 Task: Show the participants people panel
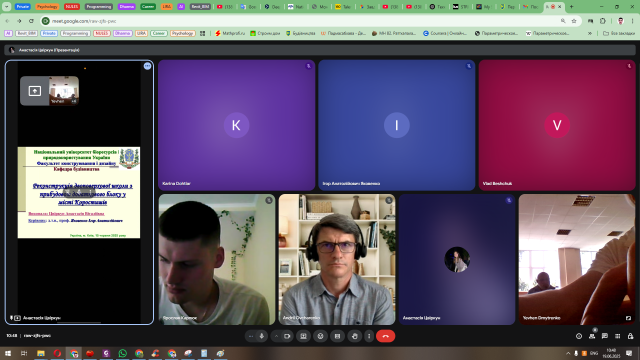[592, 336]
